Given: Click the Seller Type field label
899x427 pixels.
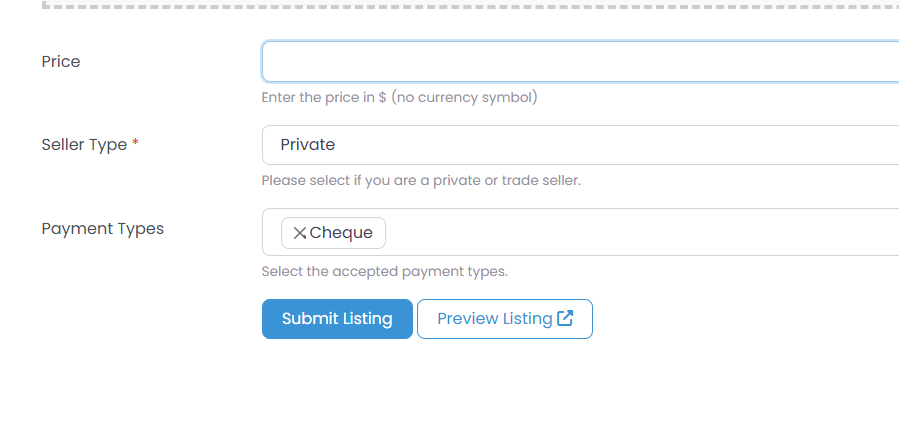Looking at the screenshot, I should point(84,145).
